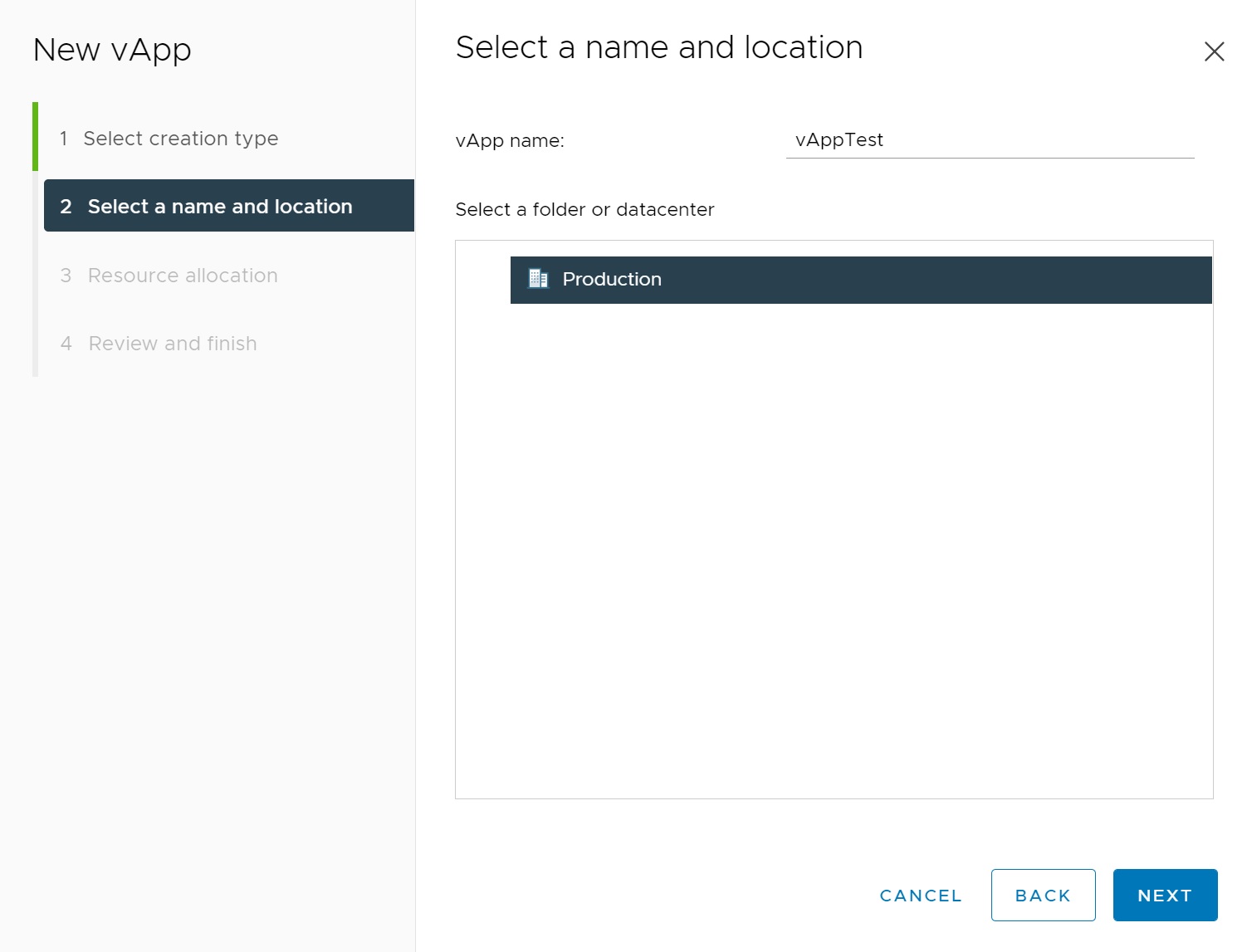Image resolution: width=1247 pixels, height=952 pixels.
Task: Click the 'Select a name and location' page heading
Action: click(659, 47)
